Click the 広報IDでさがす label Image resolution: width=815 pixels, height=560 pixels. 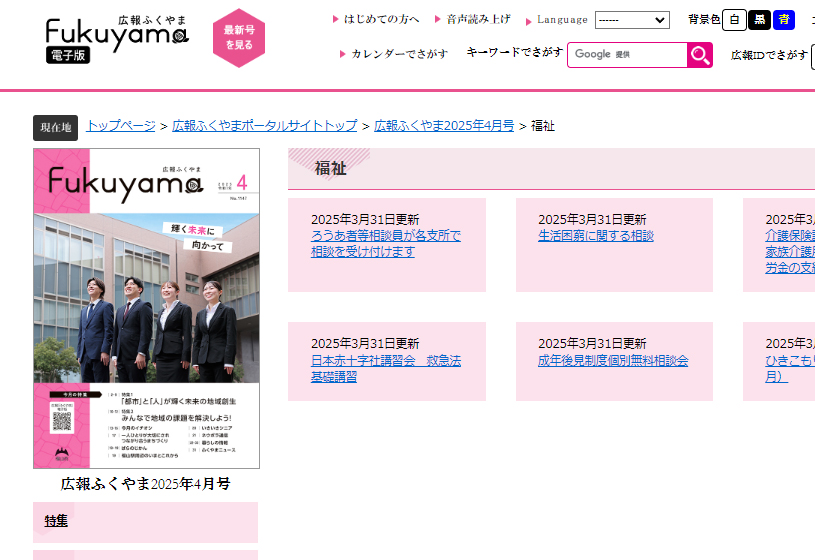point(769,55)
